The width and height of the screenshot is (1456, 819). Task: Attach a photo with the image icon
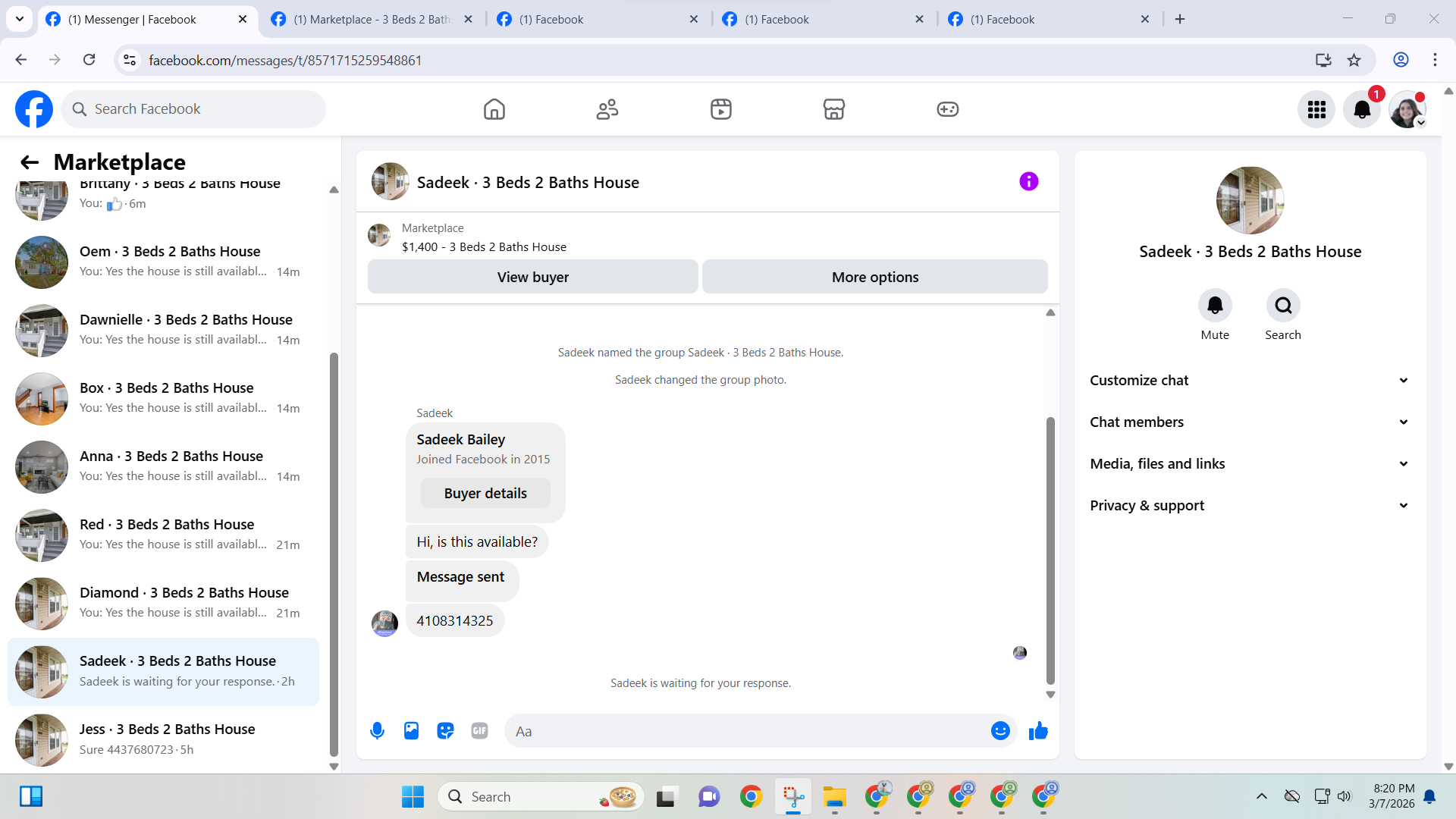point(411,731)
